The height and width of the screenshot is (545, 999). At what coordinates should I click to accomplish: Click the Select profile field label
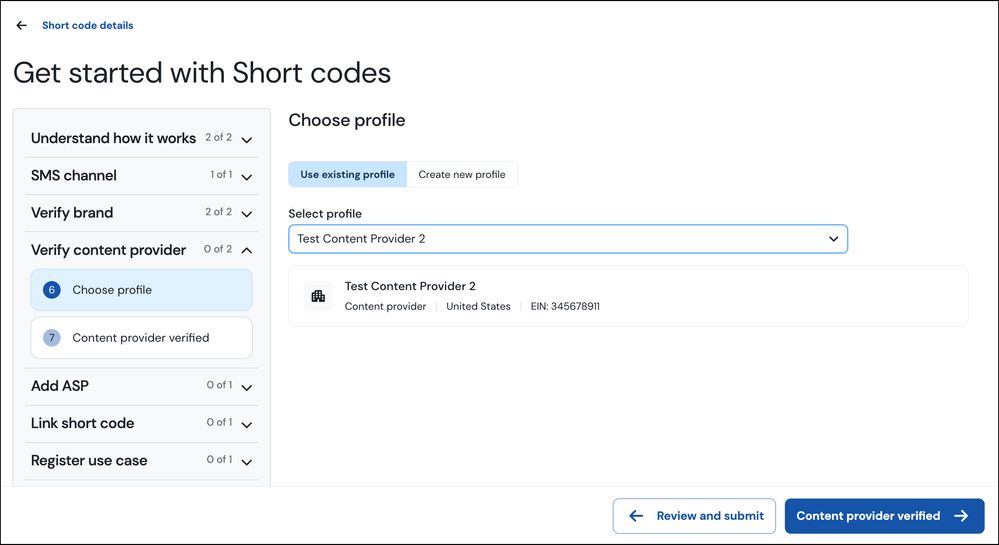(325, 214)
